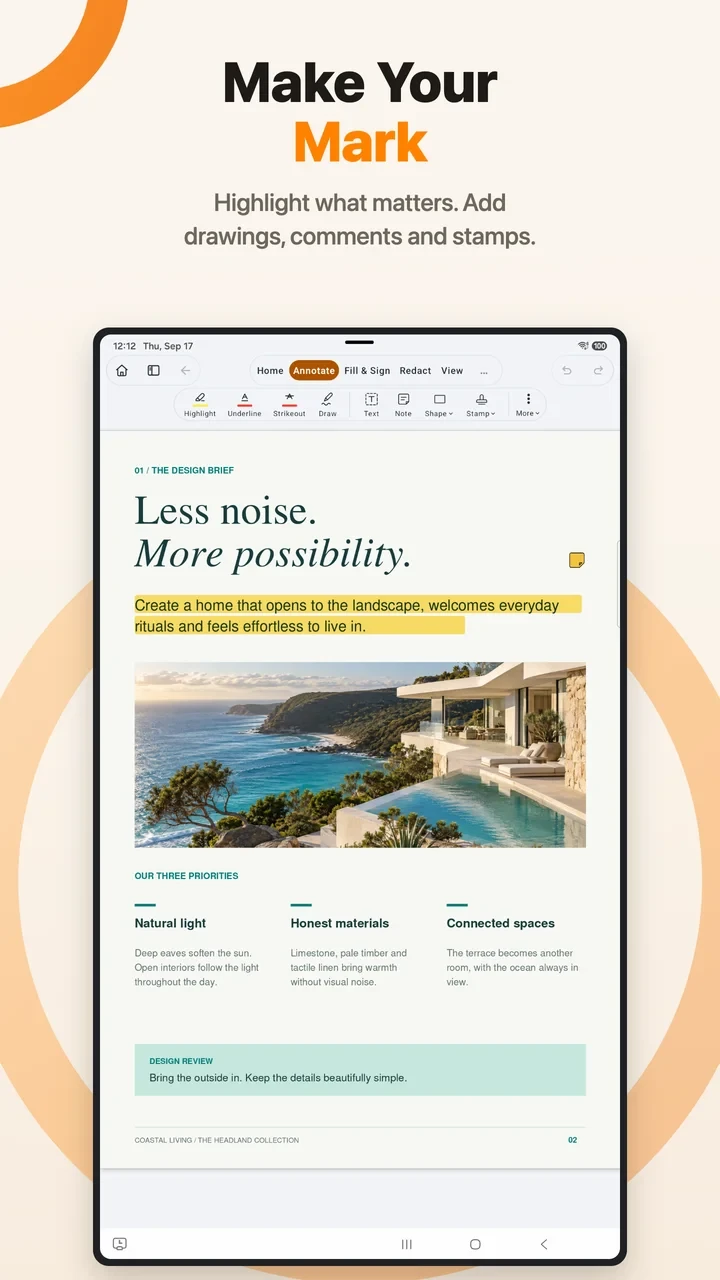Tap the coastal villa image
The height and width of the screenshot is (1280, 720).
(360, 755)
